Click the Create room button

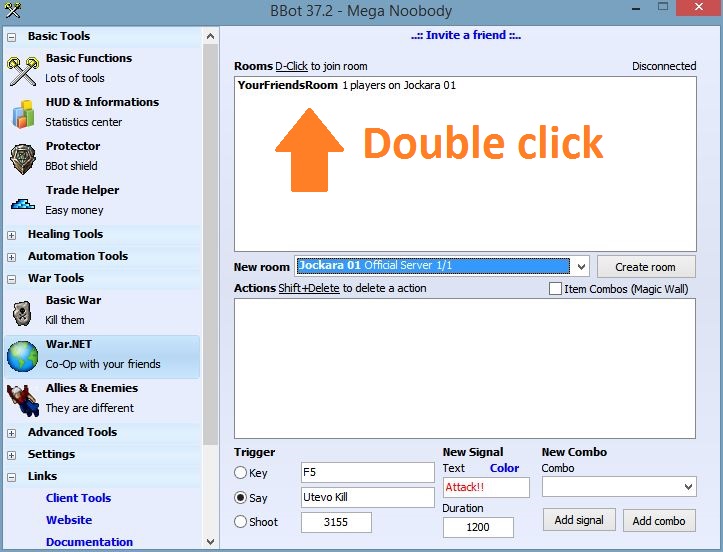(x=645, y=267)
